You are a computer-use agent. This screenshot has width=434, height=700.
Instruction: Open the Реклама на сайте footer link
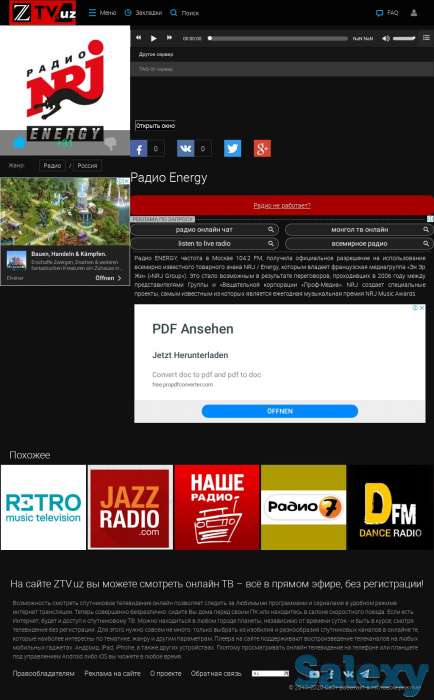113,673
